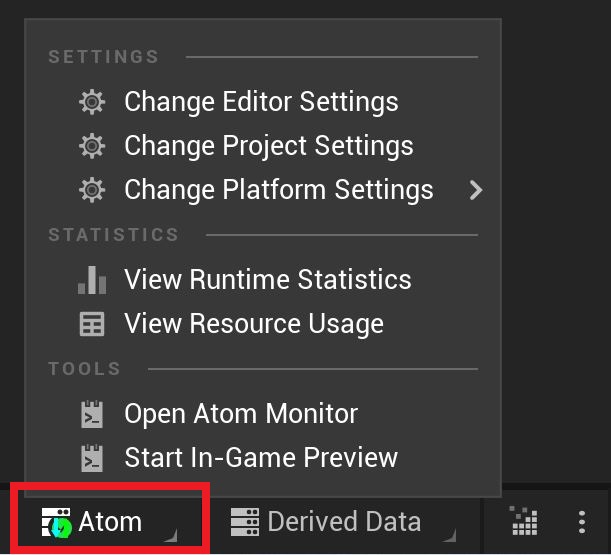
Task: Choose View Resource Usage entry
Action: [255, 324]
